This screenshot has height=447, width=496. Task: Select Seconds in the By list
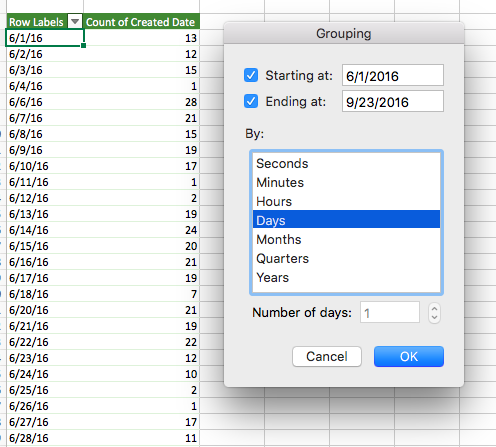pos(346,163)
